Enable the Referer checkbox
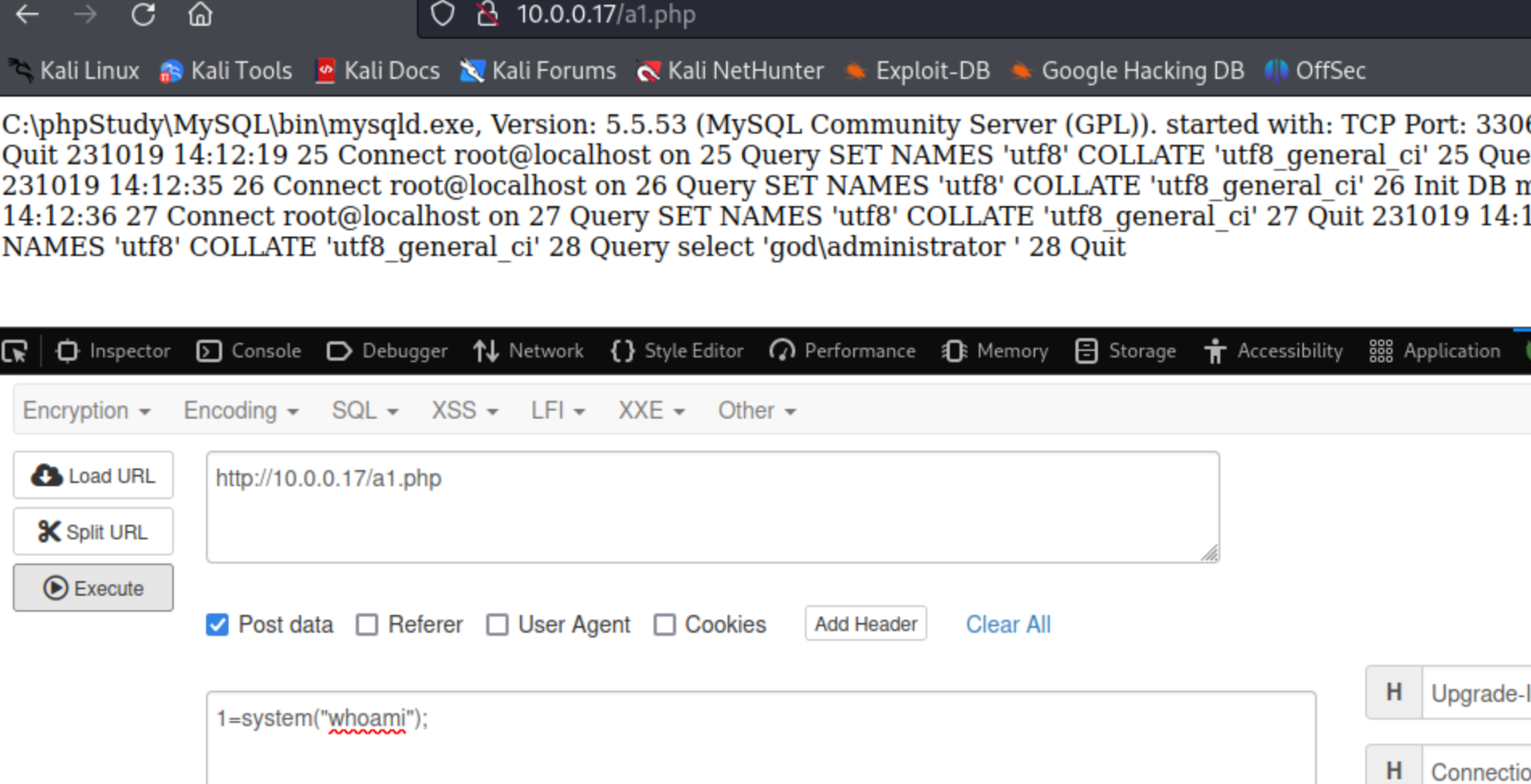Screen dimensions: 1531x784 coord(367,625)
